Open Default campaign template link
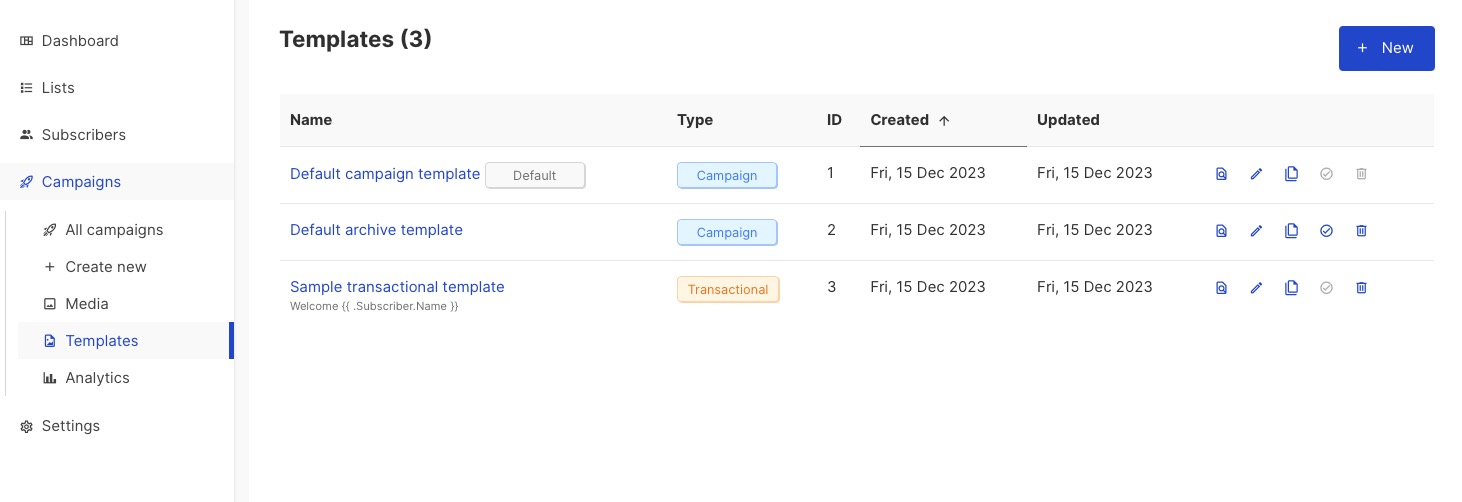This screenshot has height=502, width=1462. pos(385,174)
